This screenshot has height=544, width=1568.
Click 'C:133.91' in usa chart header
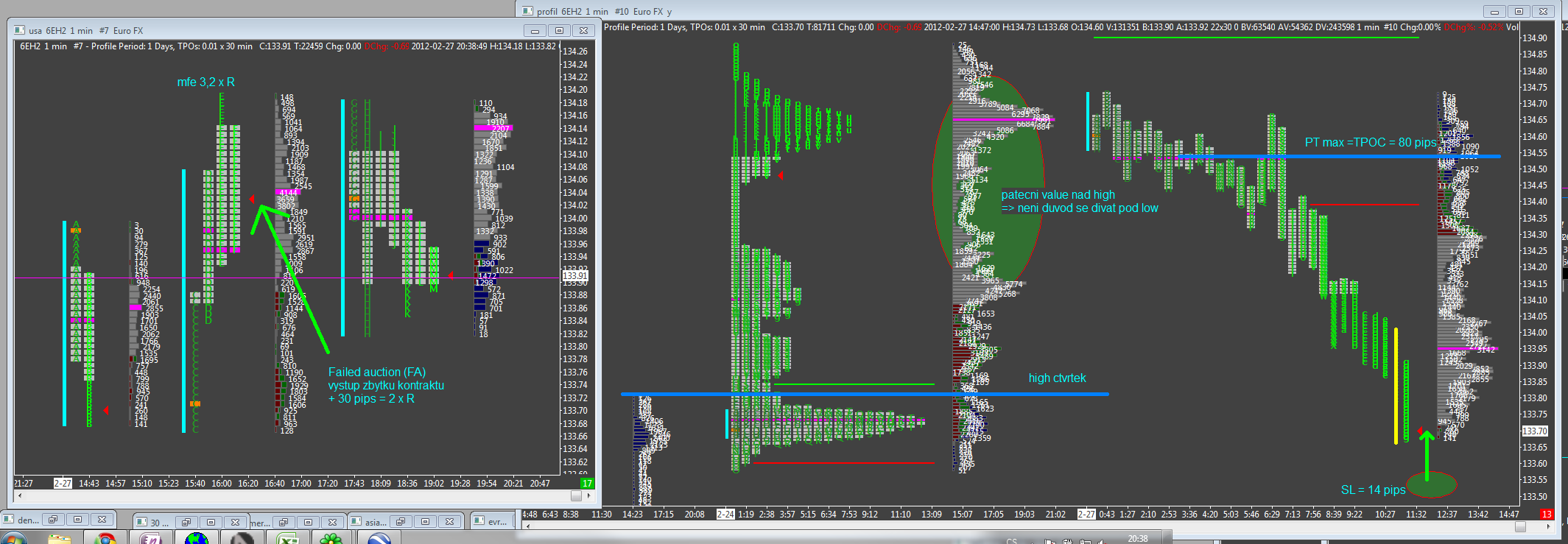pos(275,46)
